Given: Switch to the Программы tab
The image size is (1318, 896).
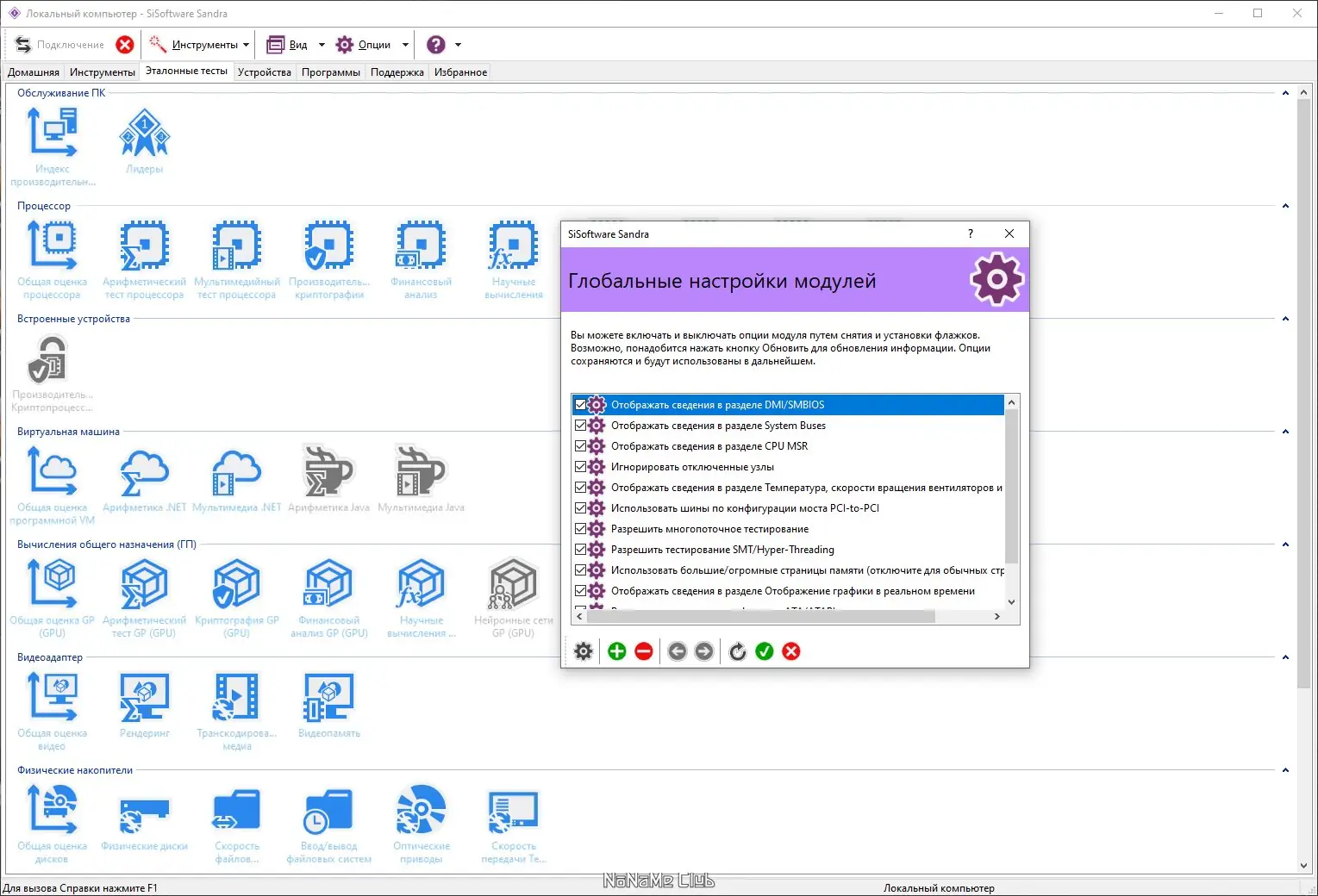Looking at the screenshot, I should (331, 72).
